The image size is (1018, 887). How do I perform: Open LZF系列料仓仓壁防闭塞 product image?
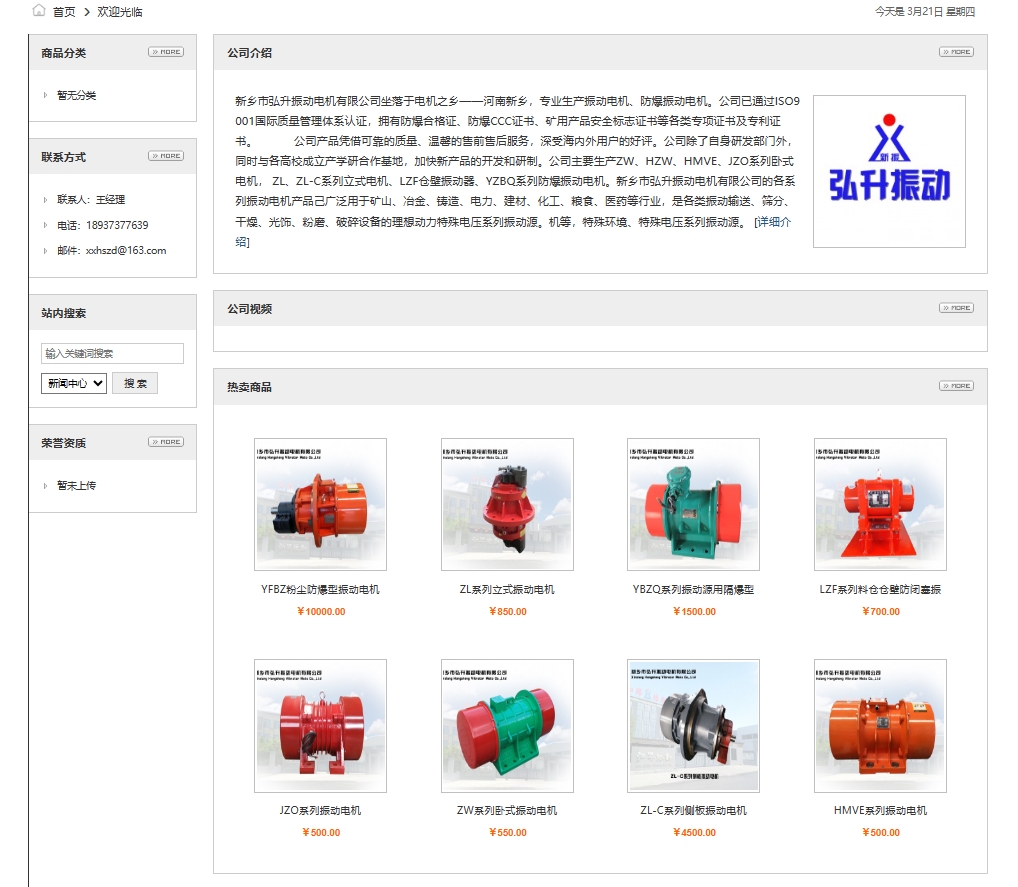(880, 504)
